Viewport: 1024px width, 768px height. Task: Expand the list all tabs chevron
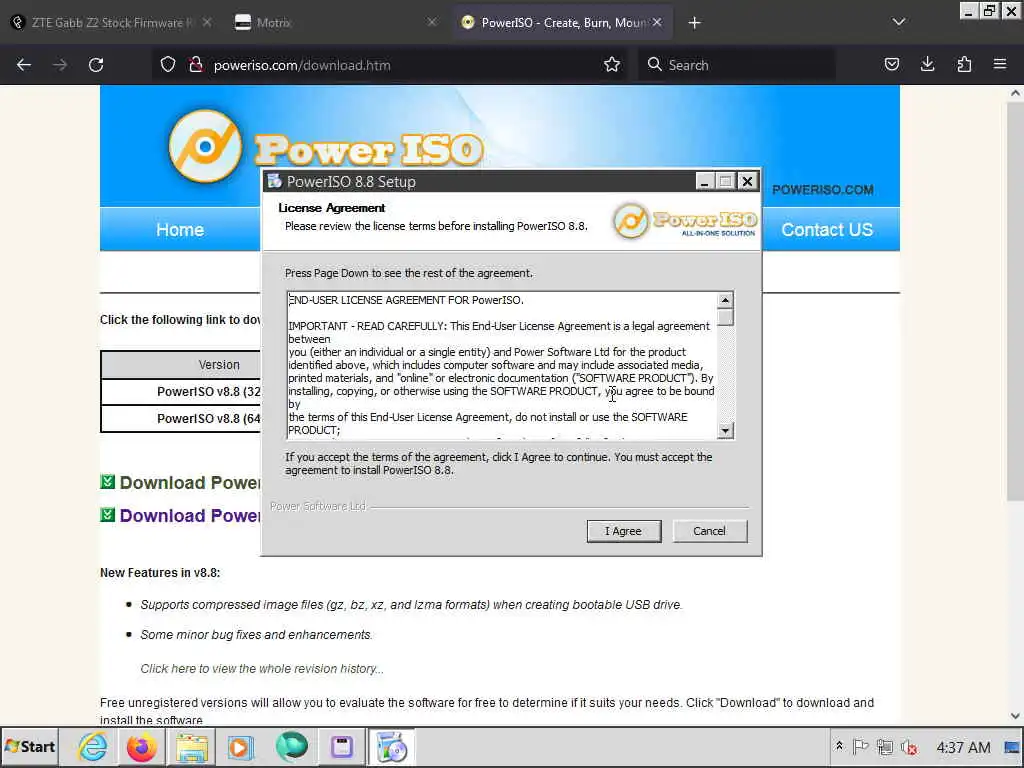[899, 22]
